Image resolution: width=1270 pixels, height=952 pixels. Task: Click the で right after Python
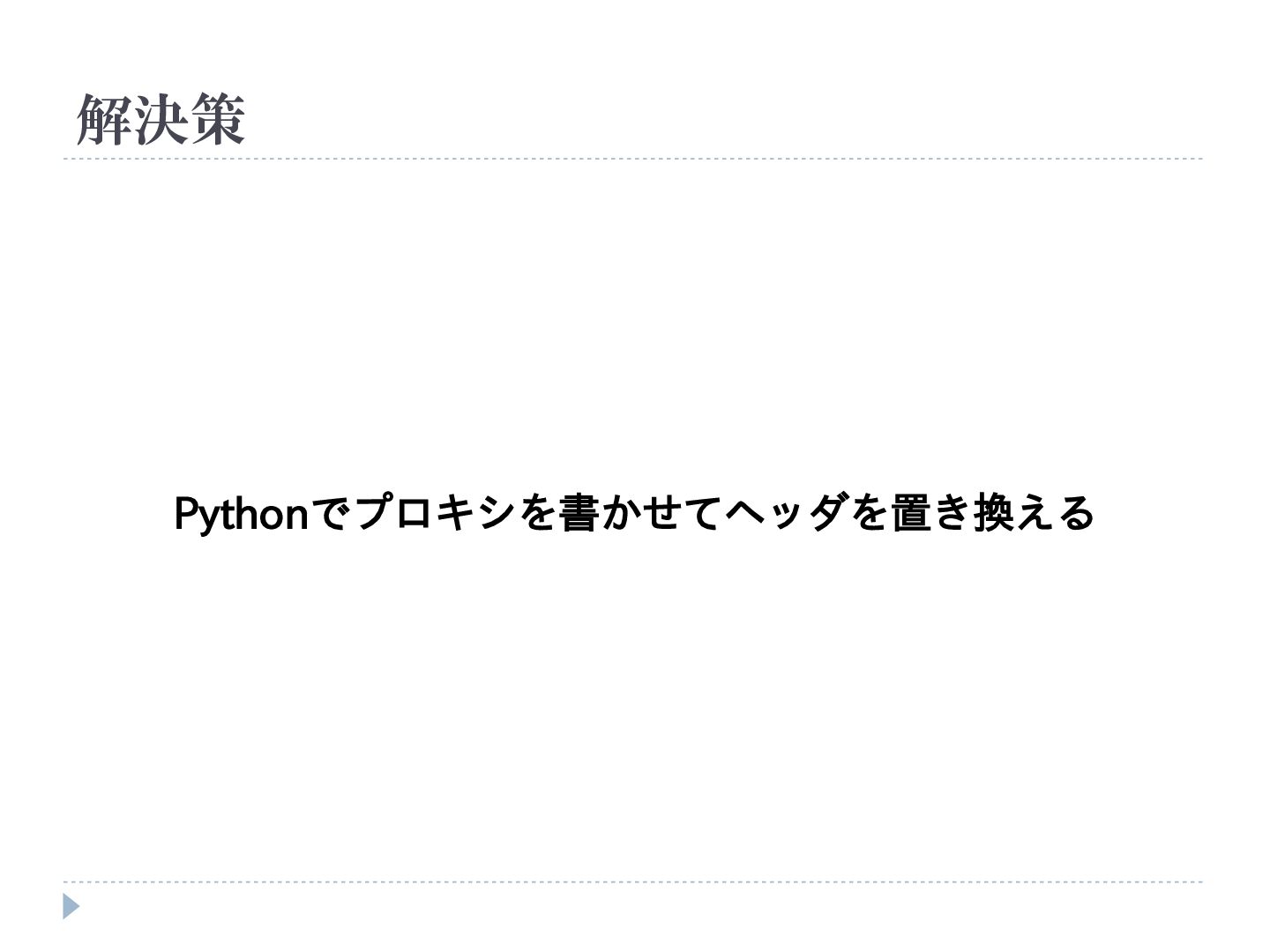(331, 513)
